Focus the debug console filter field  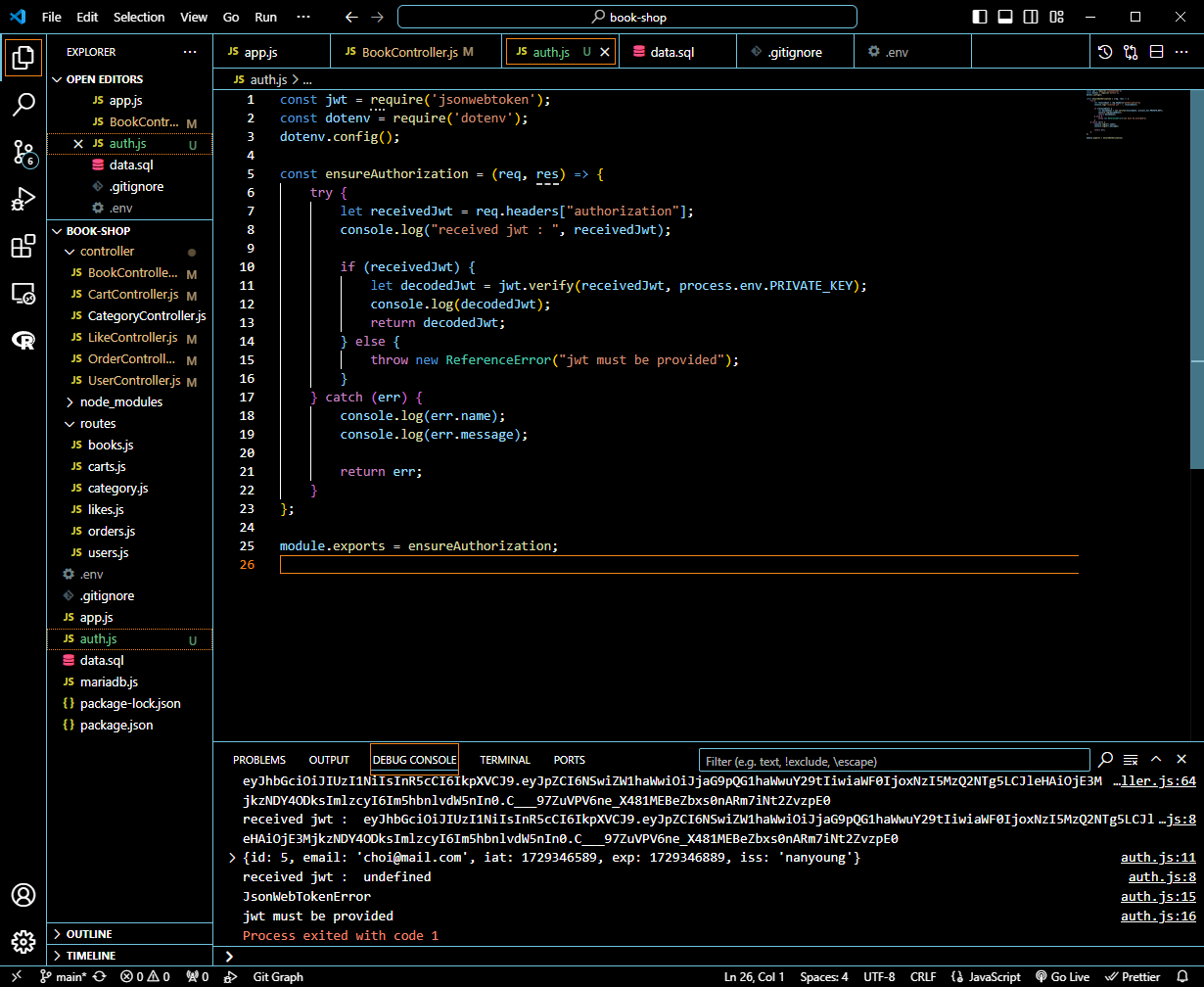tap(894, 761)
